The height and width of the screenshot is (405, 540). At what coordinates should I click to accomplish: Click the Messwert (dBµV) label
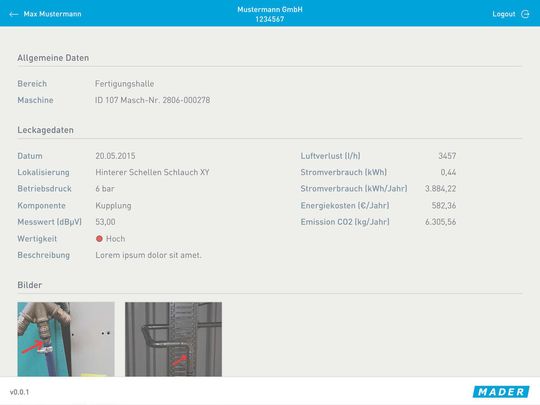[x=50, y=222]
